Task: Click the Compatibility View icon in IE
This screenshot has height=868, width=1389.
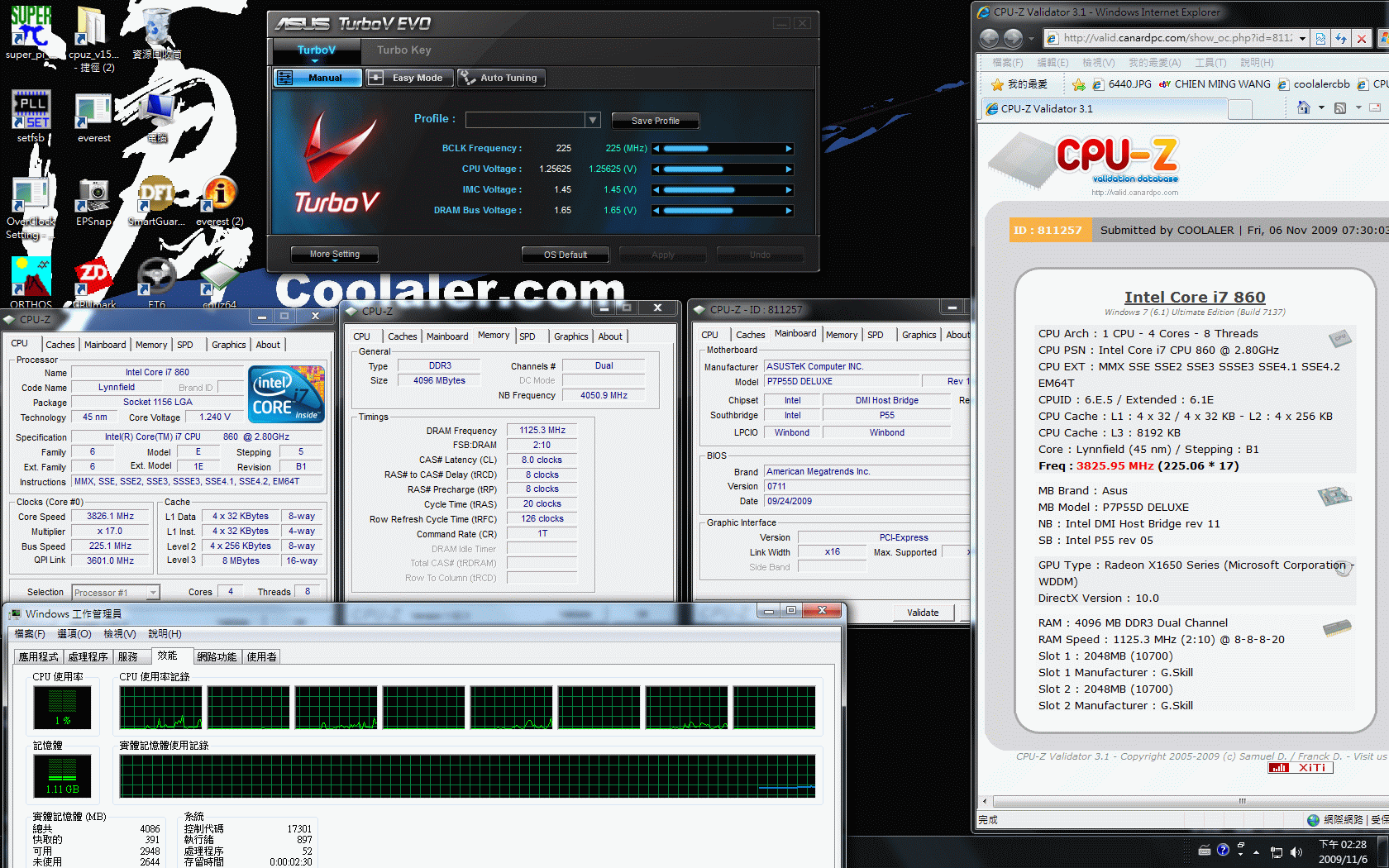Action: [x=1320, y=38]
